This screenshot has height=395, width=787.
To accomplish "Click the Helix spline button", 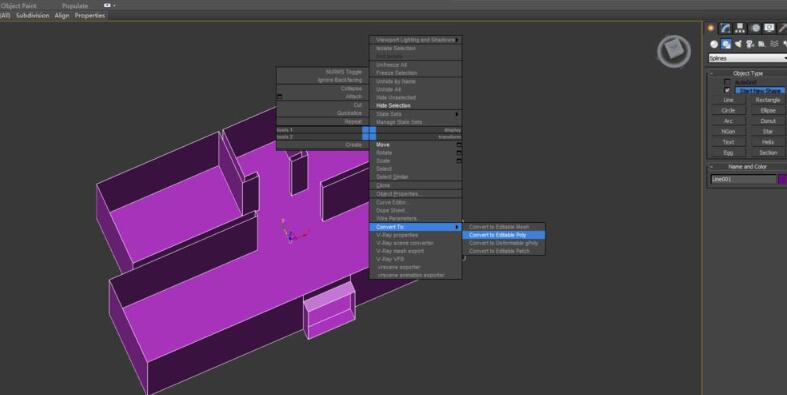I will tap(767, 142).
